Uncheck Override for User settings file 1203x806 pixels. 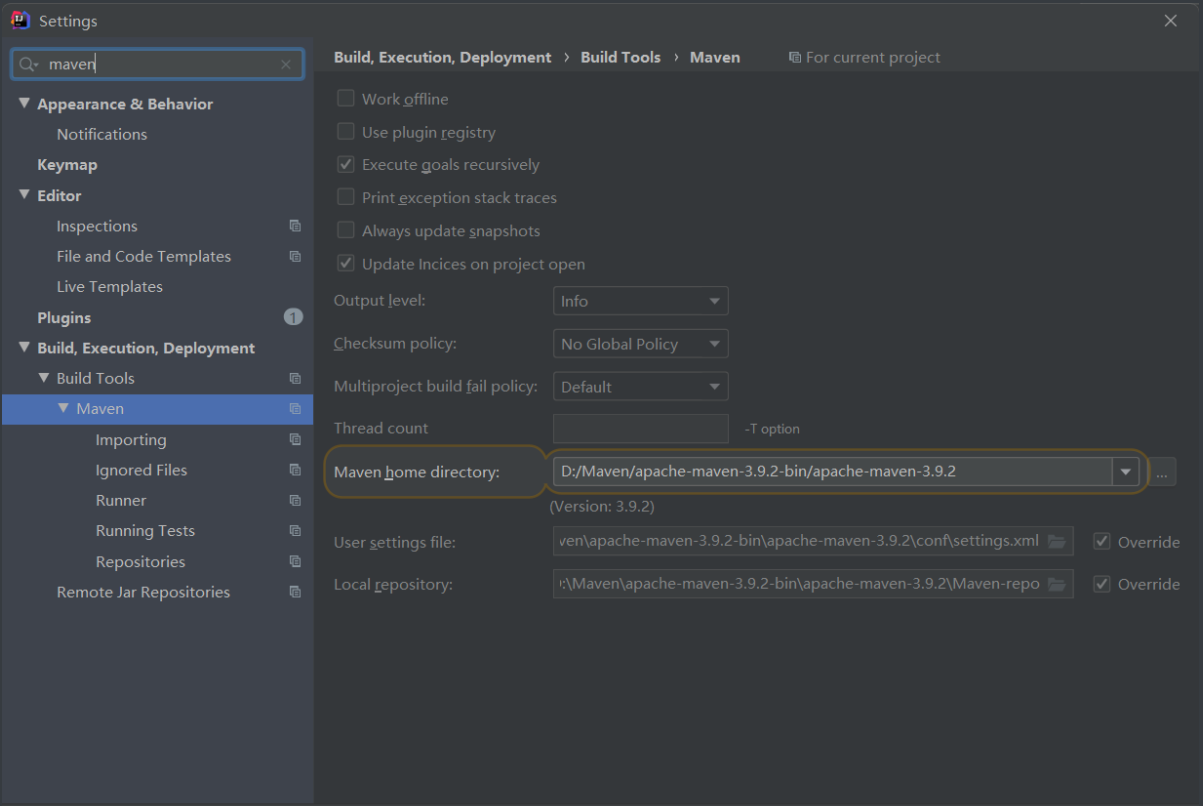[1102, 542]
